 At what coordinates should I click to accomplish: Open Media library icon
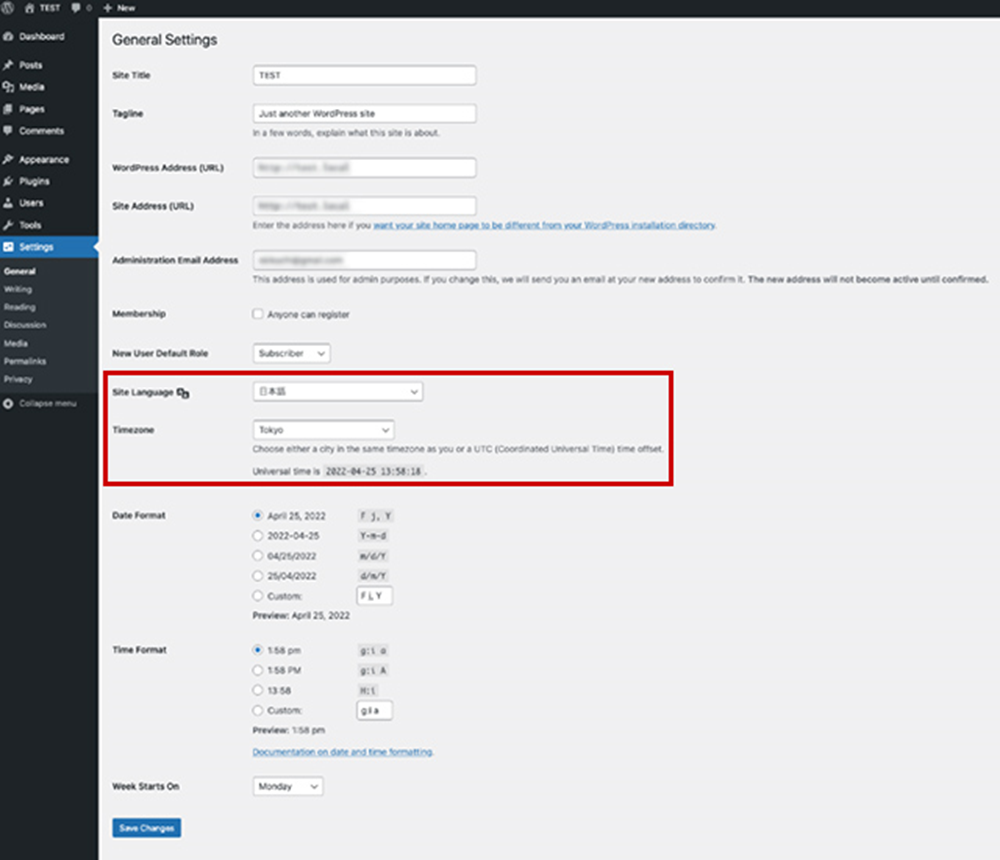pyautogui.click(x=9, y=87)
